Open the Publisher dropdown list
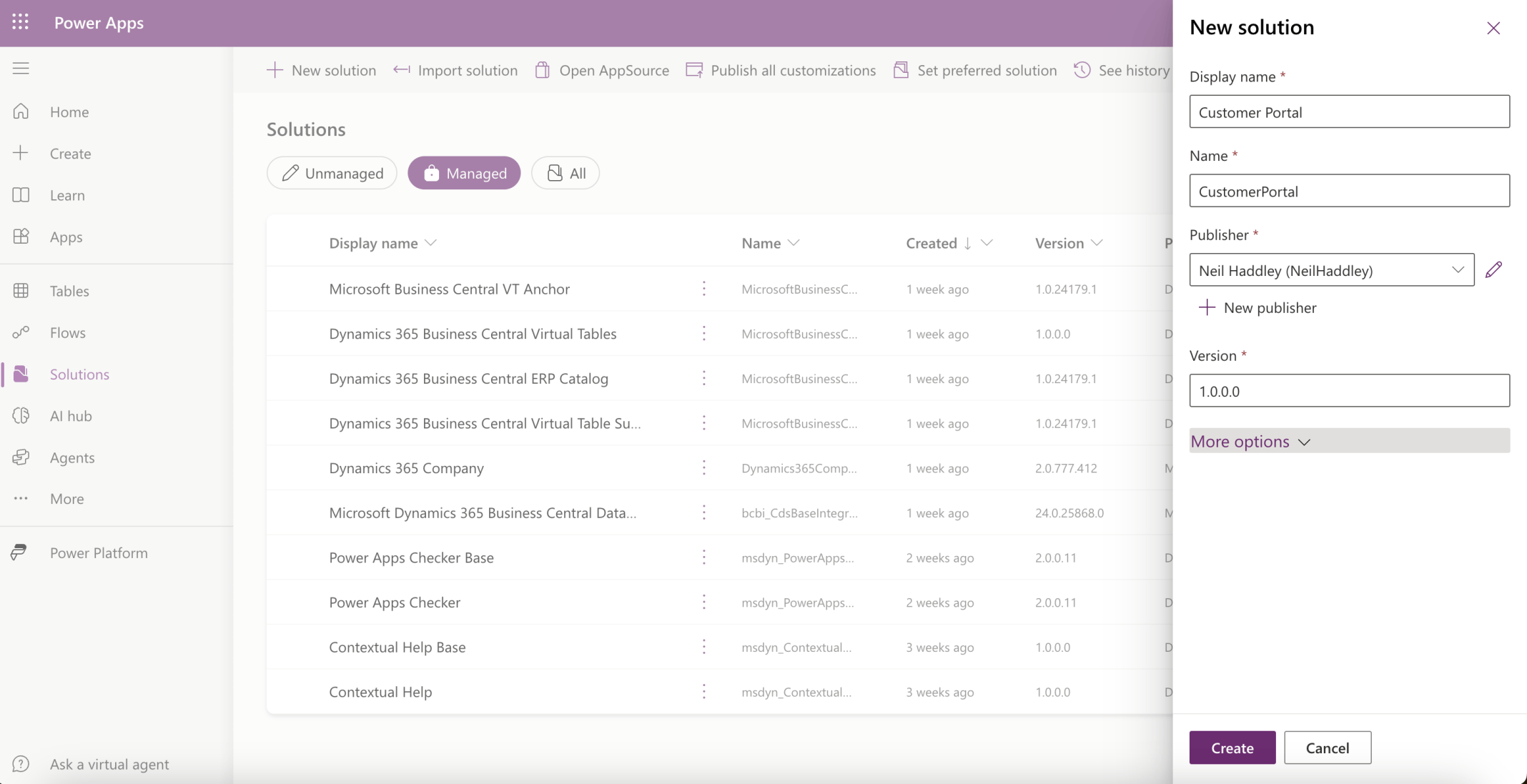Image resolution: width=1527 pixels, height=784 pixels. click(1331, 270)
